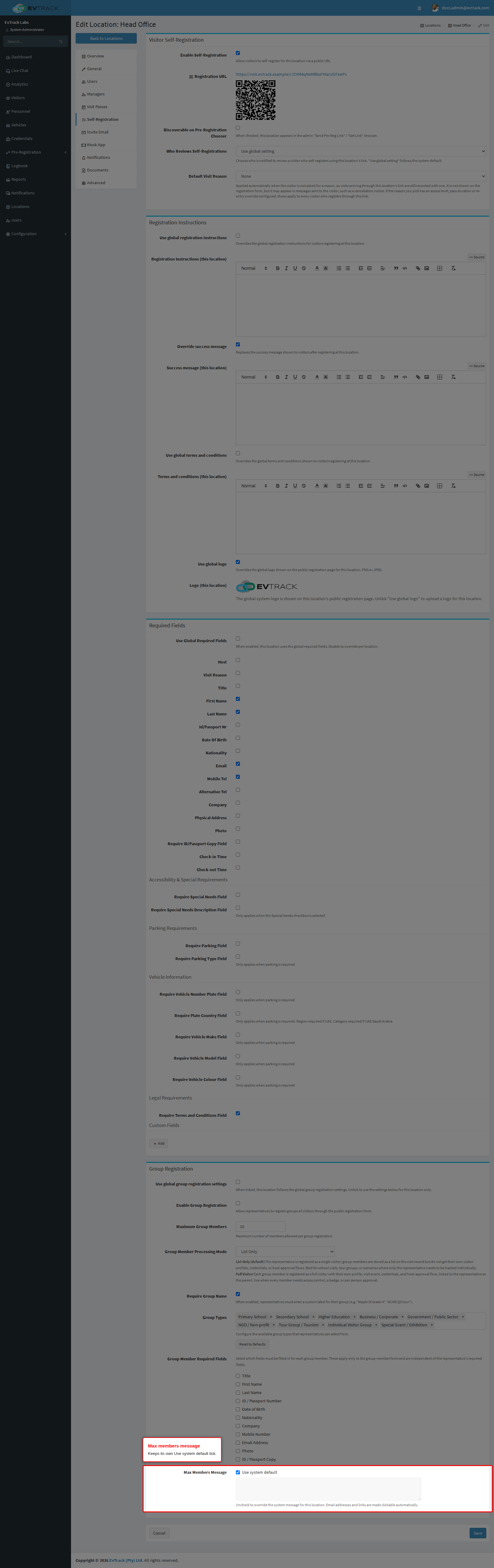Insert code block in Terms and conditions editor

(x=404, y=486)
